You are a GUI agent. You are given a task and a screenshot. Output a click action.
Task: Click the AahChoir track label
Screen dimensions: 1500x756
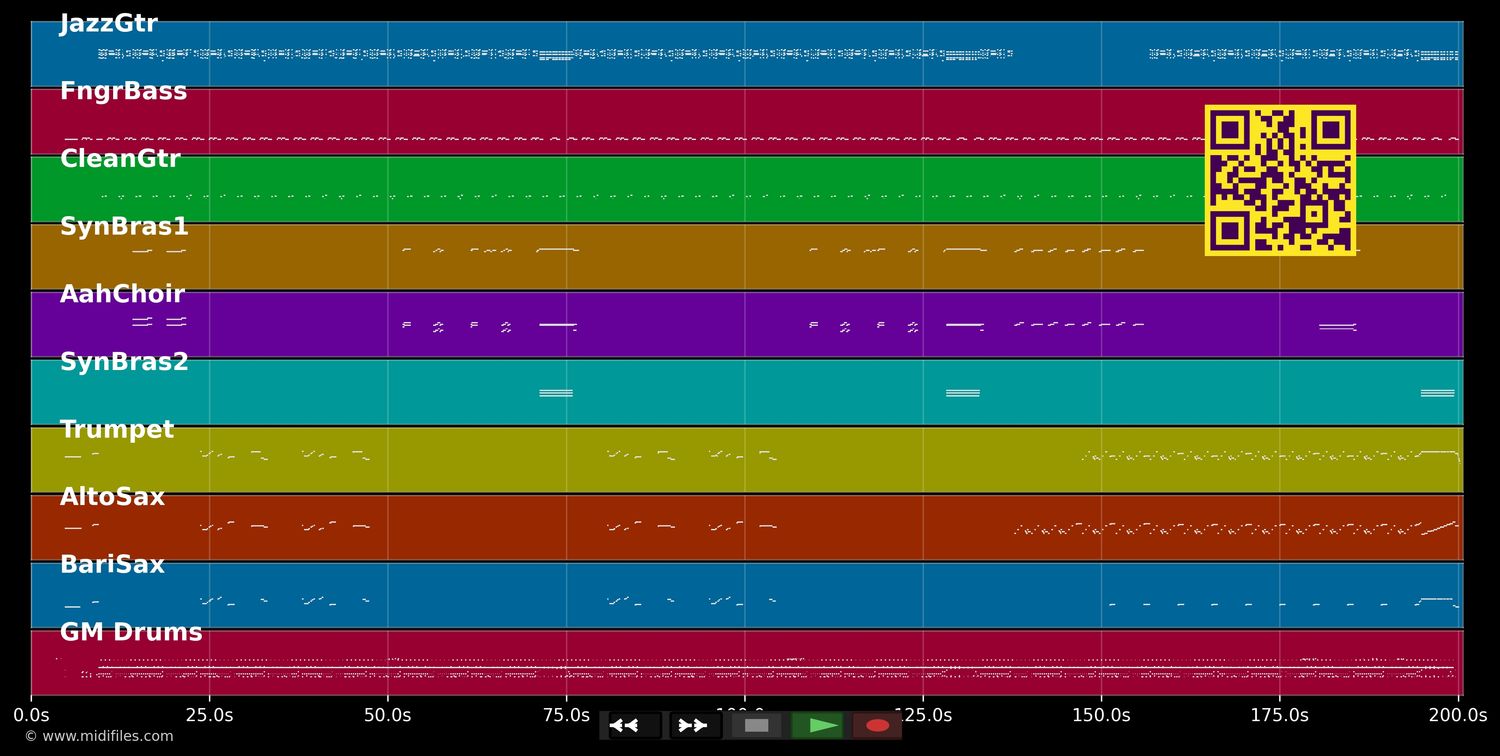pyautogui.click(x=122, y=293)
